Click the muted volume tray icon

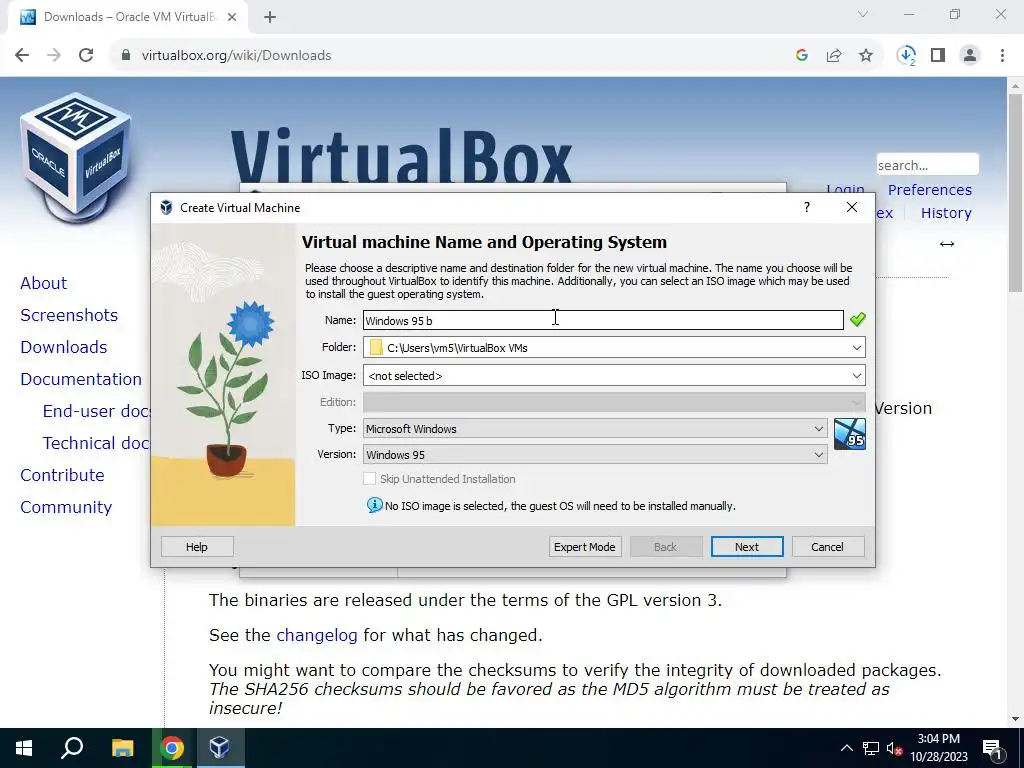coord(895,748)
